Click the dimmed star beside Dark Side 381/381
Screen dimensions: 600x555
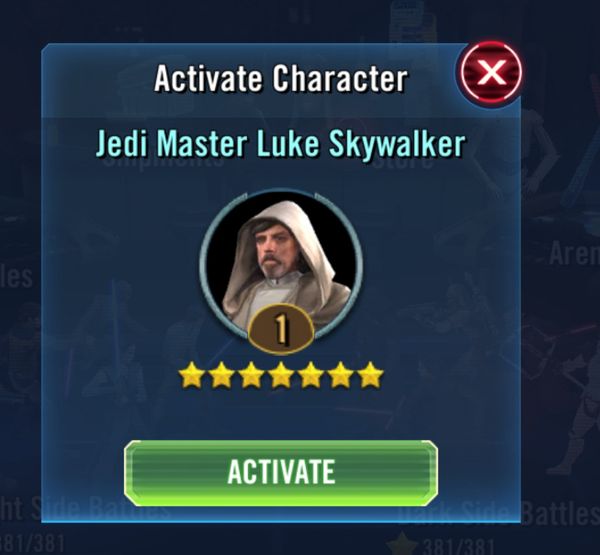(402, 544)
